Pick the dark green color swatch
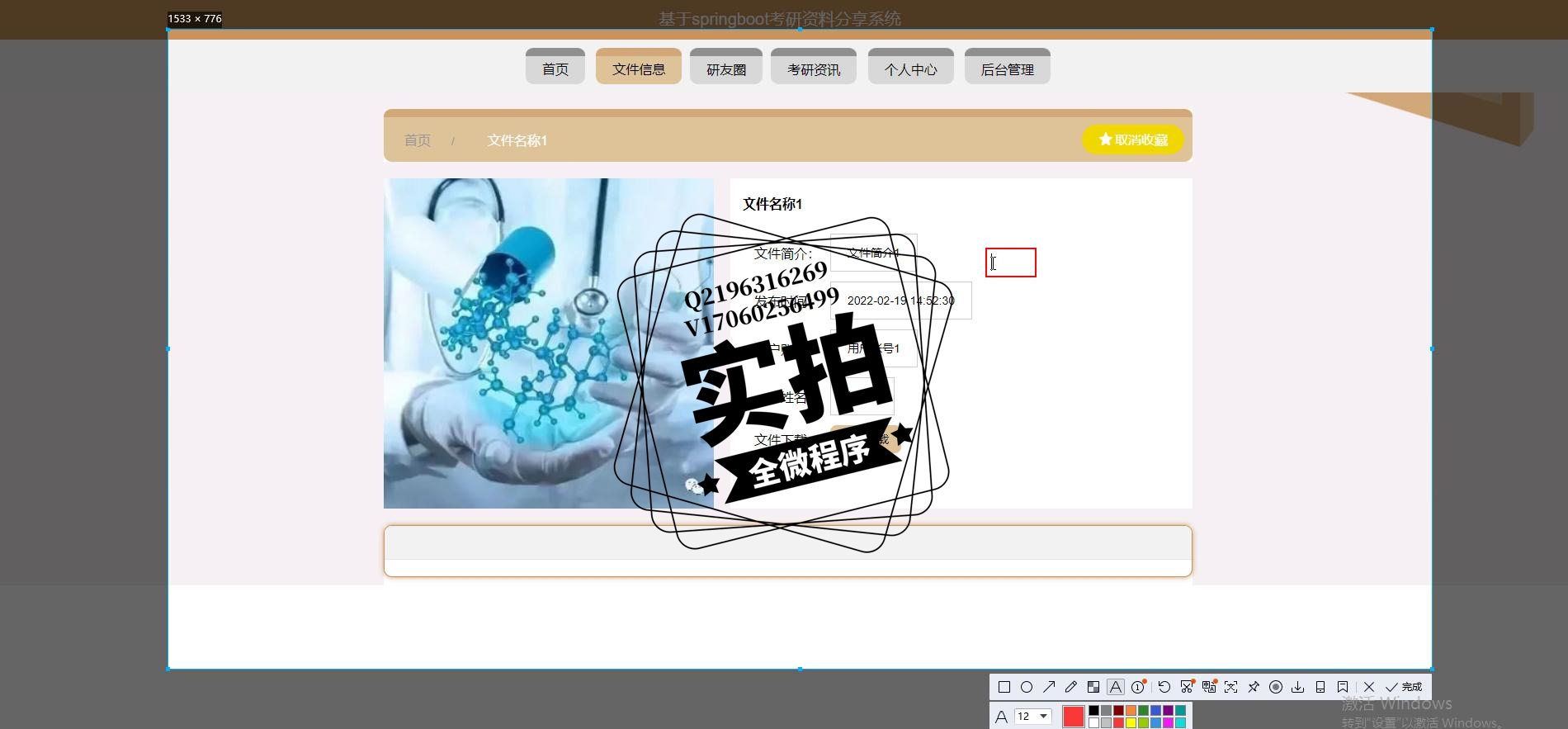Image resolution: width=1568 pixels, height=729 pixels. (x=1143, y=710)
